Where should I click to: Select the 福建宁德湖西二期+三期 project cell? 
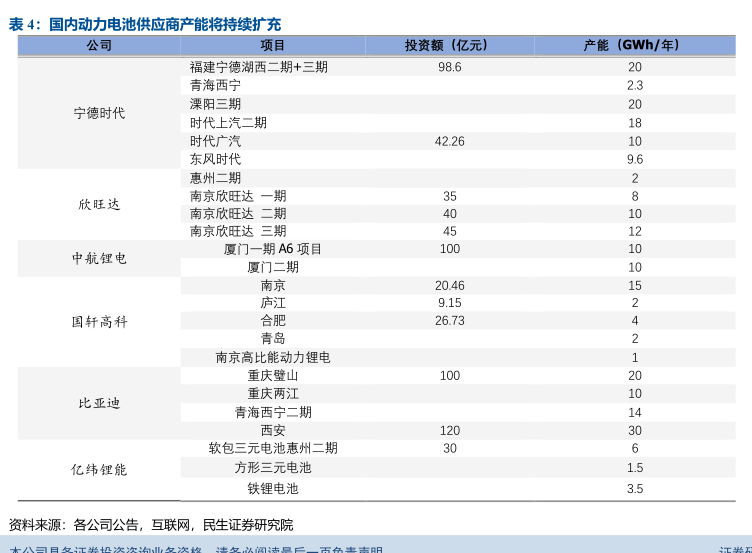pyautogui.click(x=258, y=67)
